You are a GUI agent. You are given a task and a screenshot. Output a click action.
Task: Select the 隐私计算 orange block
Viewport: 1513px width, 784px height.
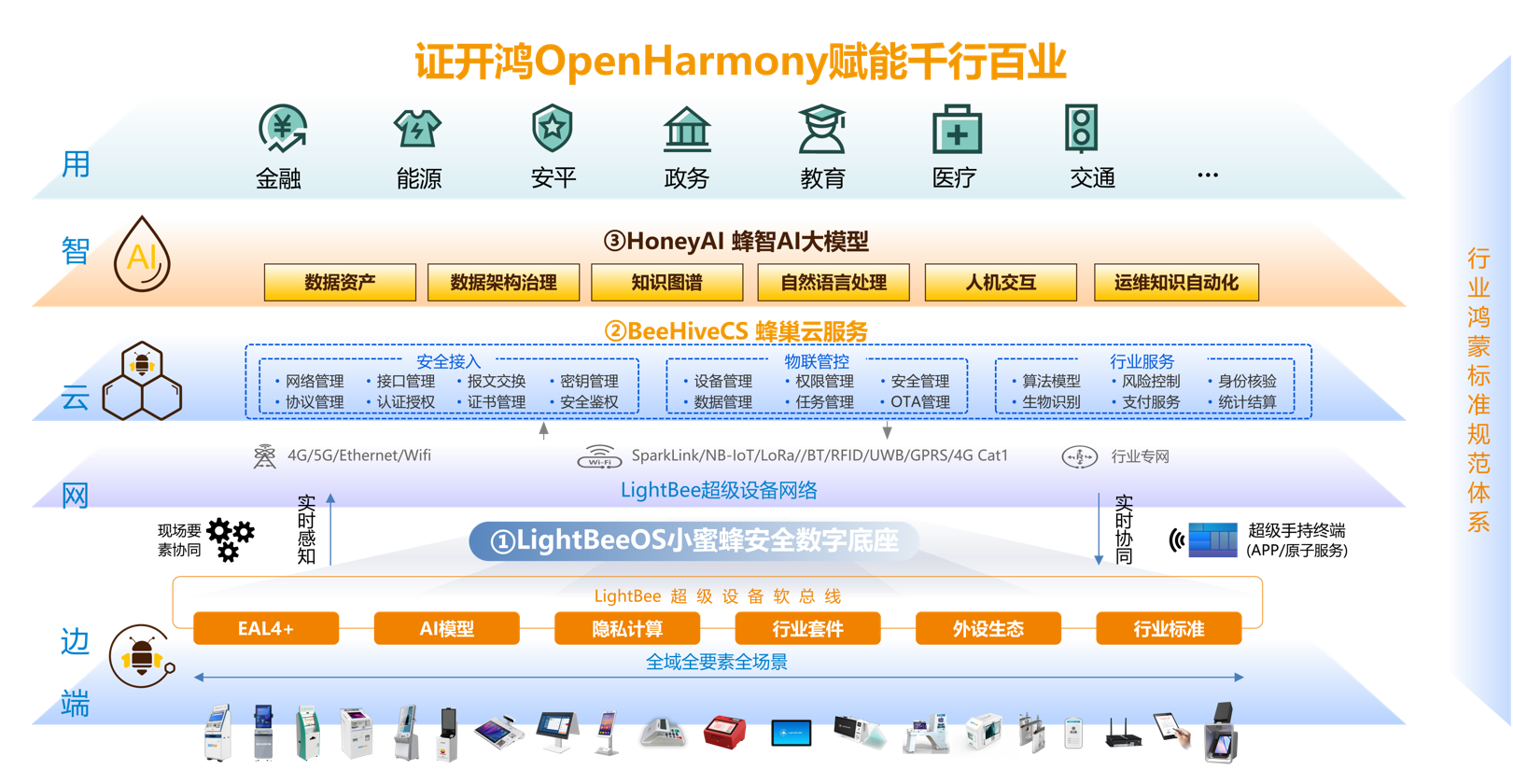click(627, 628)
